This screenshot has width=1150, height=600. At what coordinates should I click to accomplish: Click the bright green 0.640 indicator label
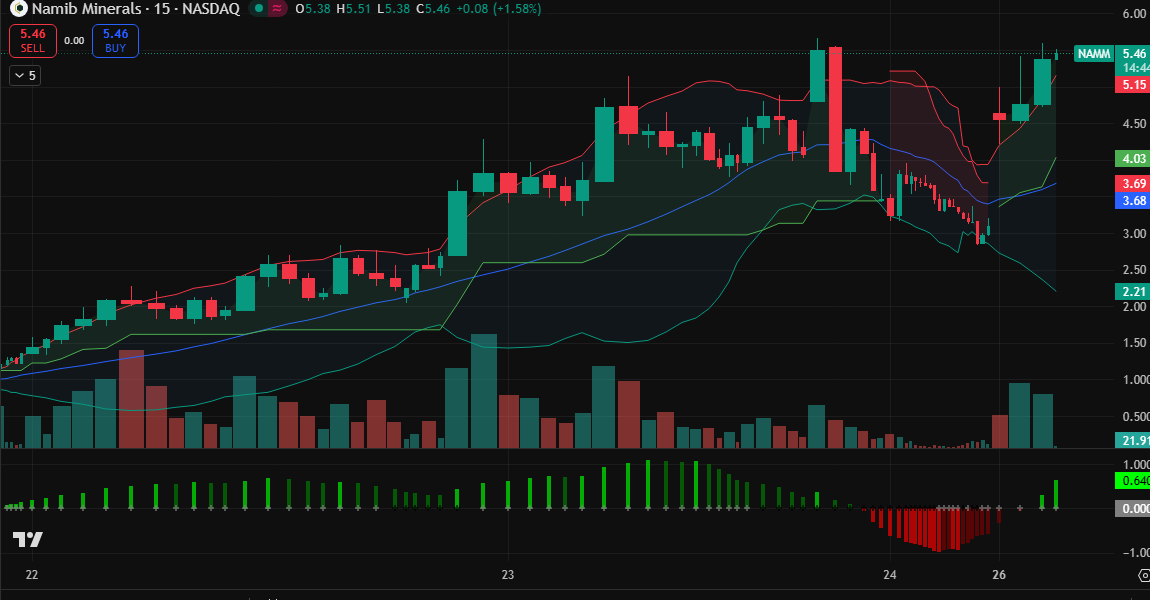point(1133,480)
